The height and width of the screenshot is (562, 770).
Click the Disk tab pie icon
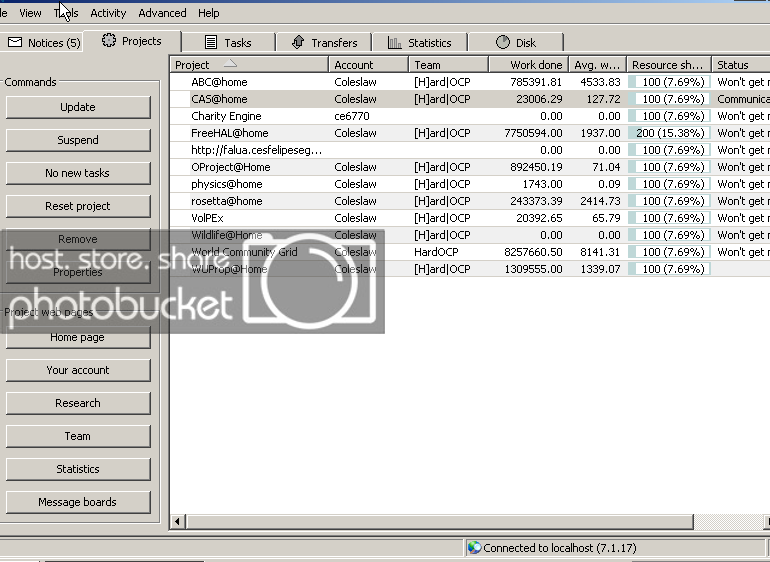tap(503, 43)
